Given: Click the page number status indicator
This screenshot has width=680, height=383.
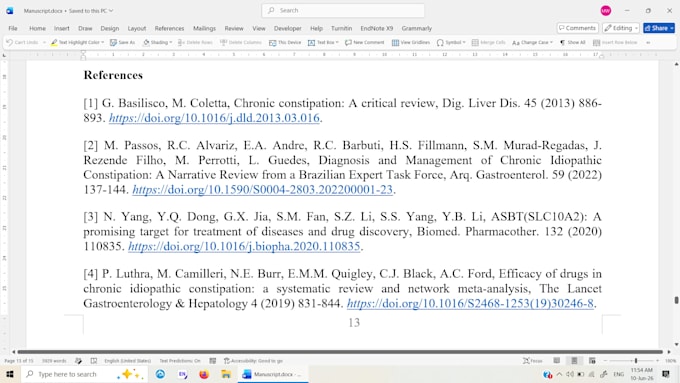Looking at the screenshot, I should (x=19, y=361).
